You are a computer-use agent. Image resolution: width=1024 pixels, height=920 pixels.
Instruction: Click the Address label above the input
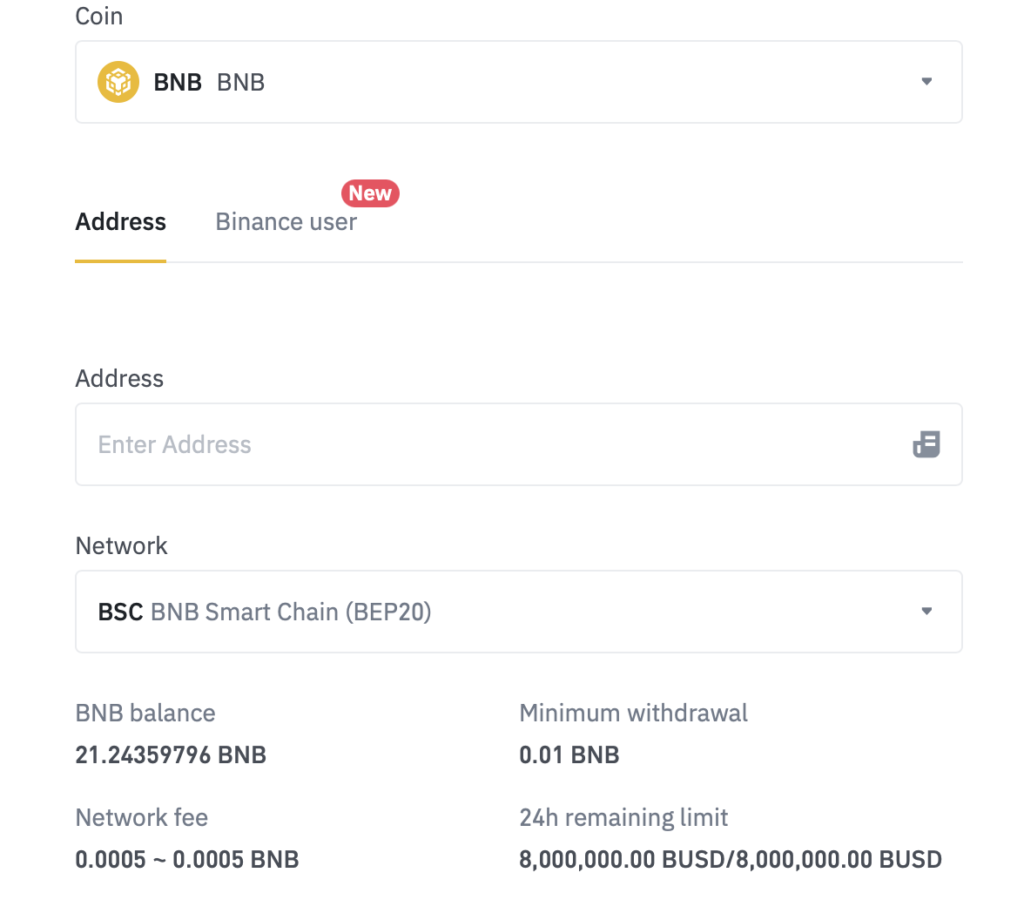click(119, 378)
